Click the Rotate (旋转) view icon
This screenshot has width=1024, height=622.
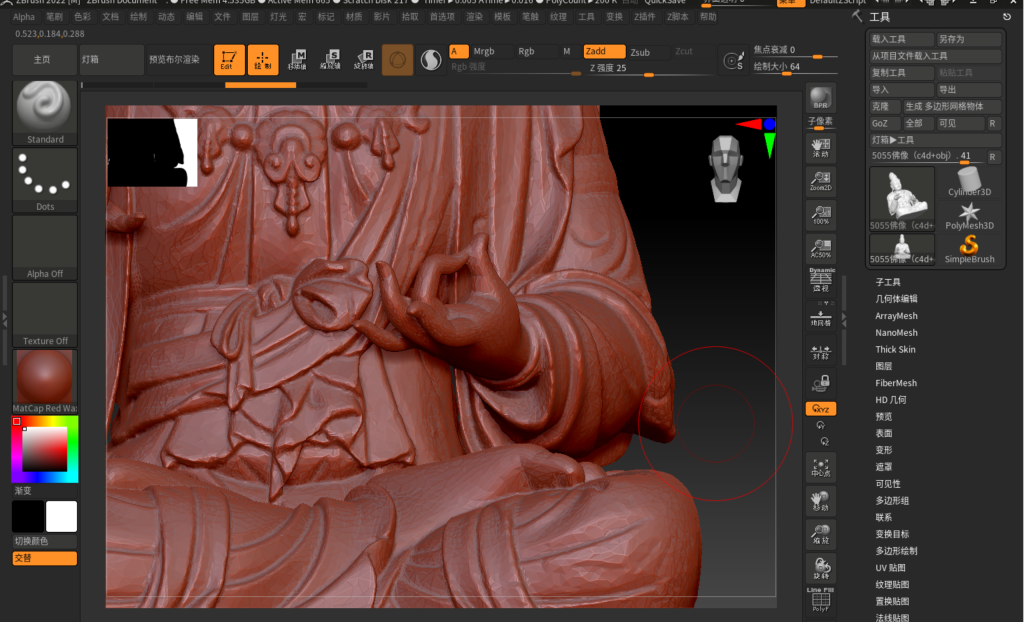point(820,568)
